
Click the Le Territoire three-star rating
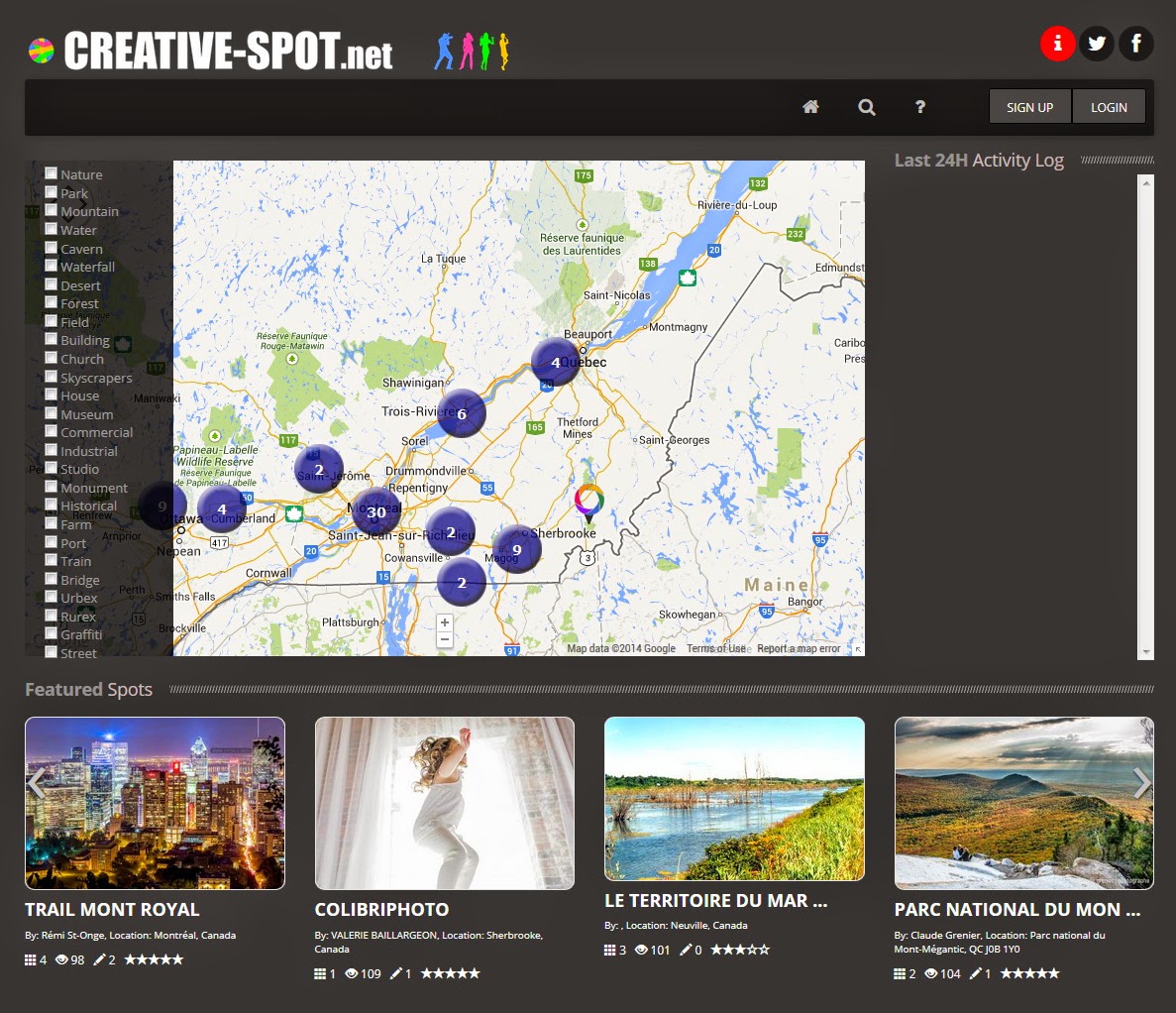pos(740,950)
